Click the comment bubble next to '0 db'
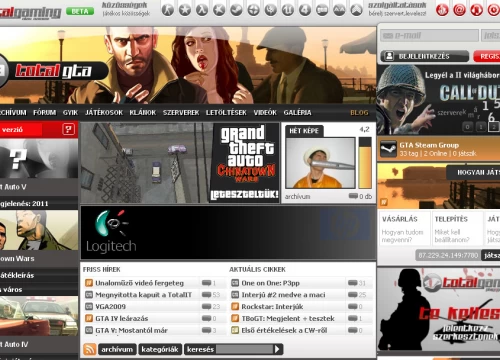 pos(353,196)
